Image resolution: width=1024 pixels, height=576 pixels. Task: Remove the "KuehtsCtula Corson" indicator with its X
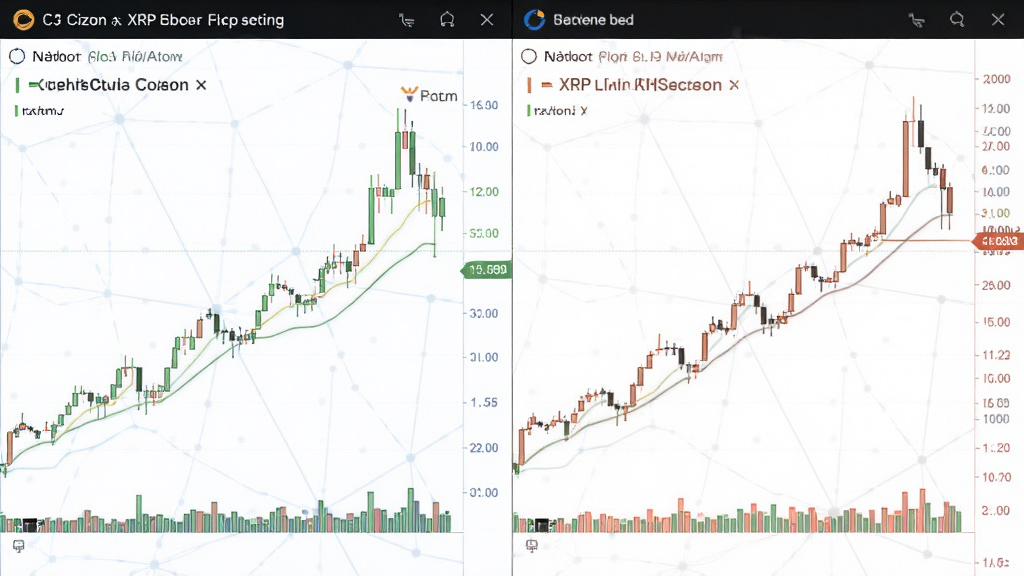click(x=201, y=85)
